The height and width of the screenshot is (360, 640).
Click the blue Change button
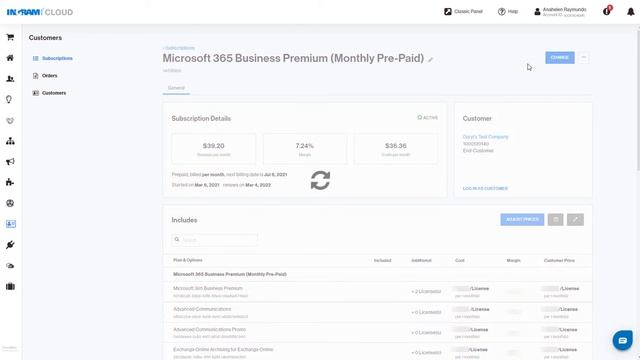click(x=560, y=58)
